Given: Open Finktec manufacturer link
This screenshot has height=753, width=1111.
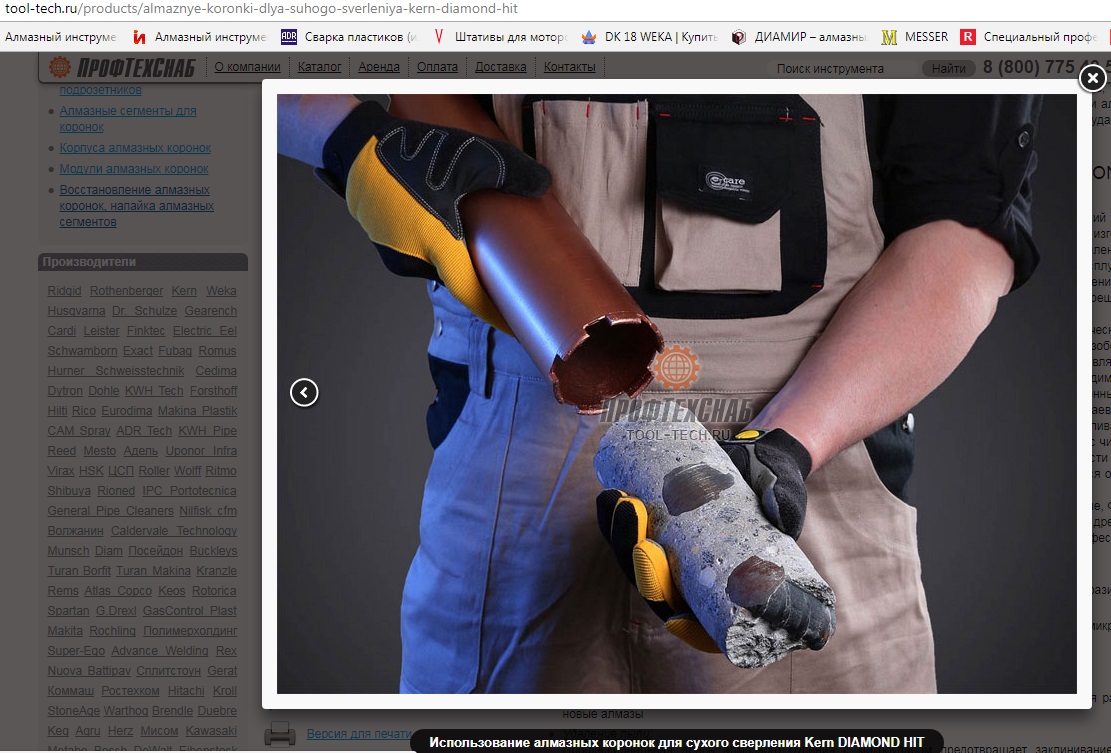Looking at the screenshot, I should [146, 331].
